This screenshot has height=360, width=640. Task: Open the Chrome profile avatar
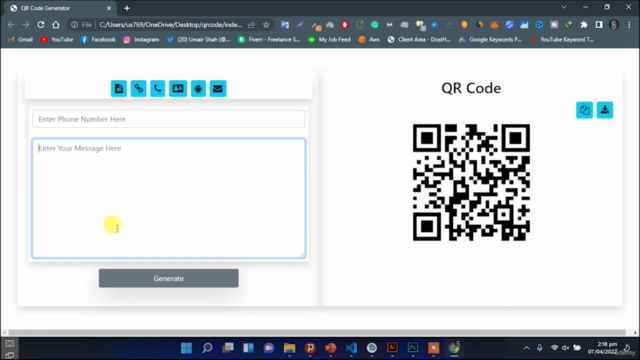614,25
